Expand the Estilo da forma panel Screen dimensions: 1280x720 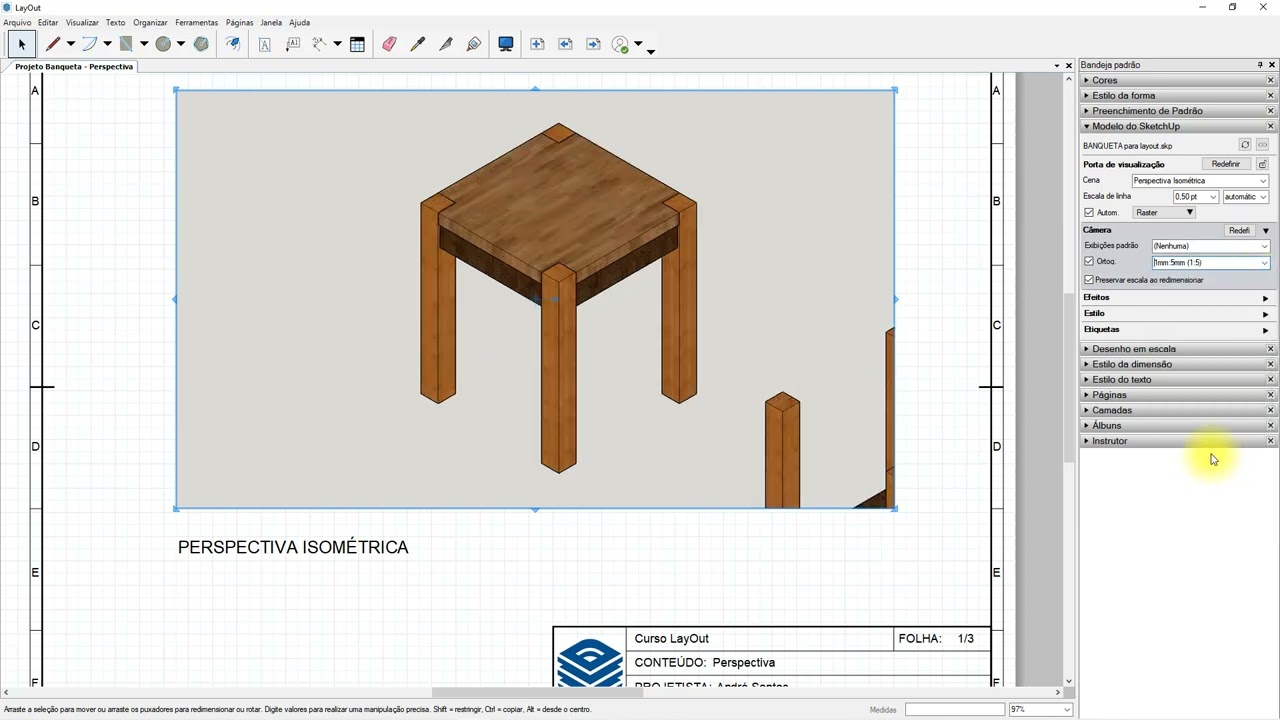tap(1123, 96)
